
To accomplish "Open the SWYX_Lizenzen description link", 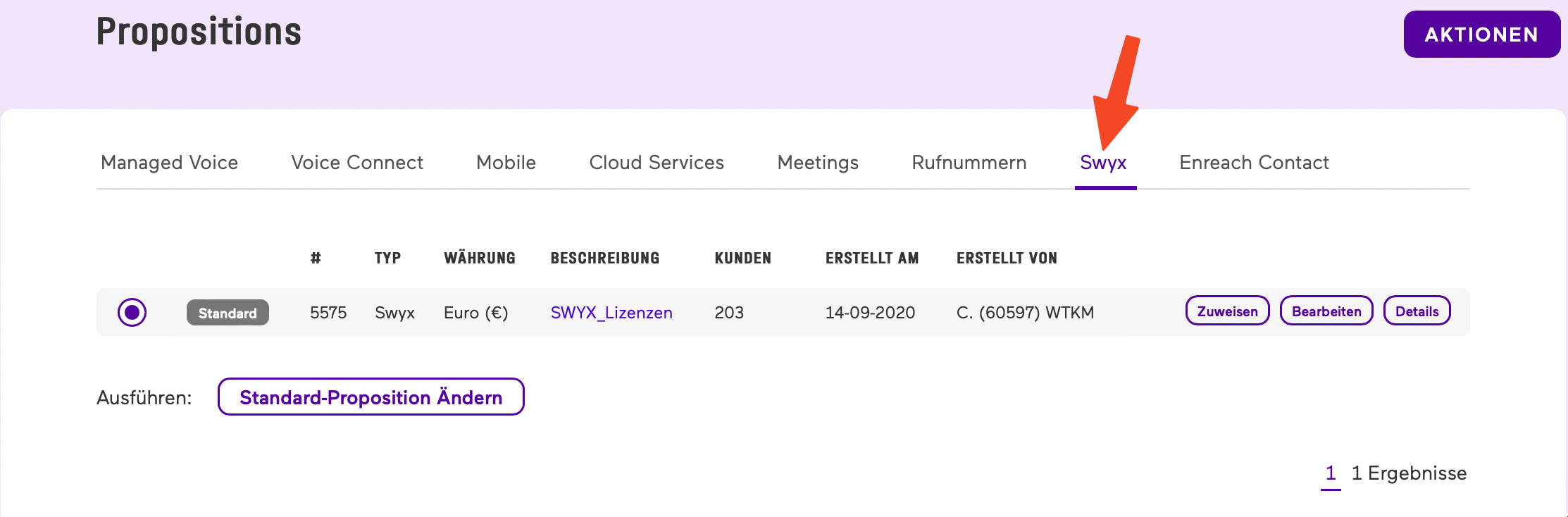I will coord(611,313).
